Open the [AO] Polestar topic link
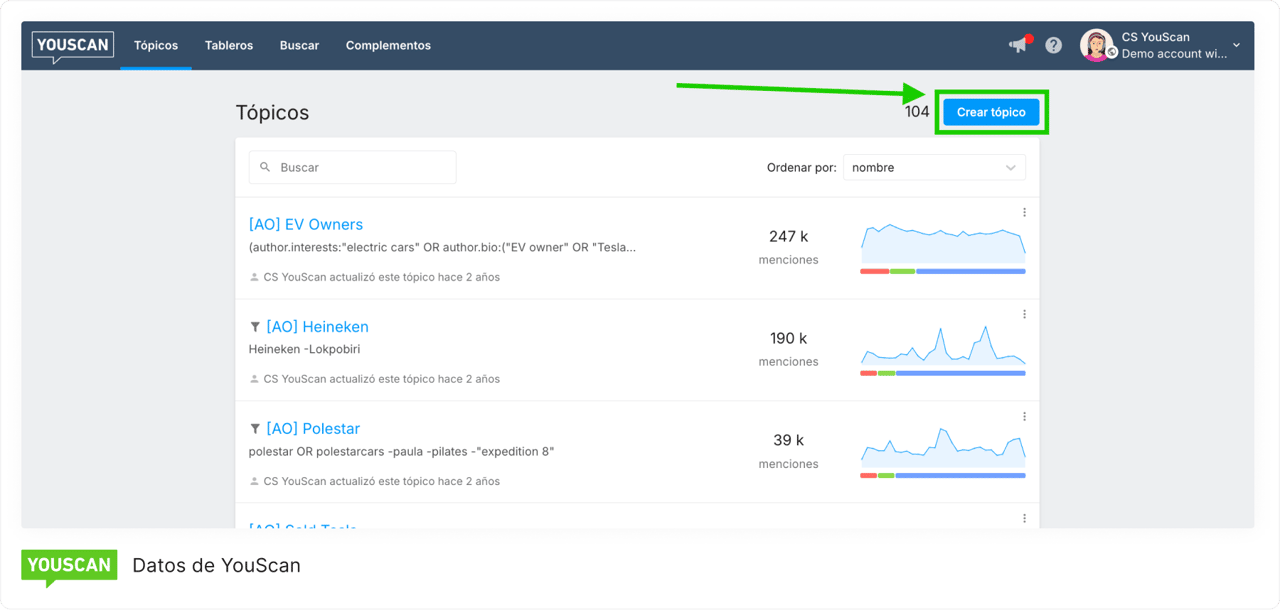This screenshot has width=1280, height=610. [x=312, y=429]
